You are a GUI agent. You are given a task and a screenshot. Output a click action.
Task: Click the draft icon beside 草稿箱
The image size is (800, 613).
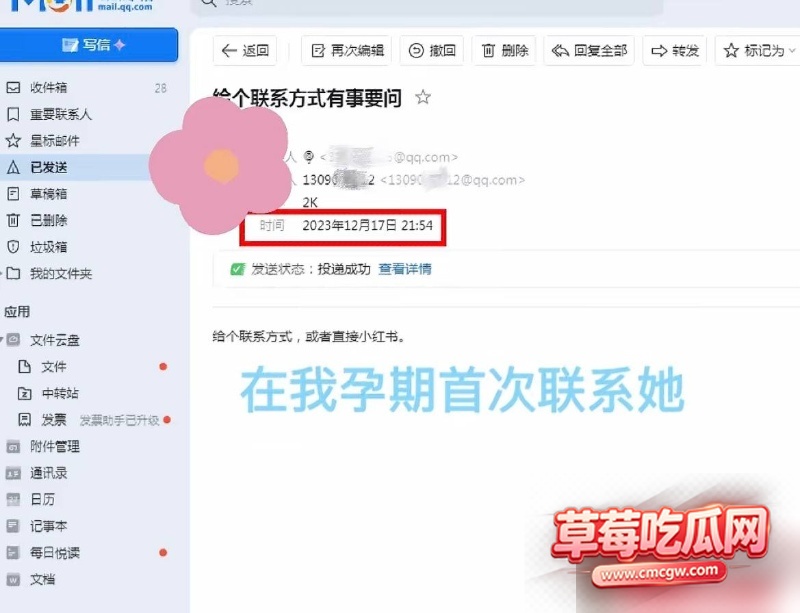[x=13, y=194]
